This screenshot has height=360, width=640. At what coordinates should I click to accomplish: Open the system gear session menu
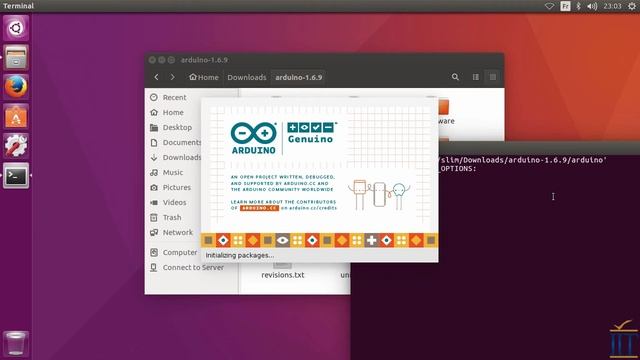(631, 6)
